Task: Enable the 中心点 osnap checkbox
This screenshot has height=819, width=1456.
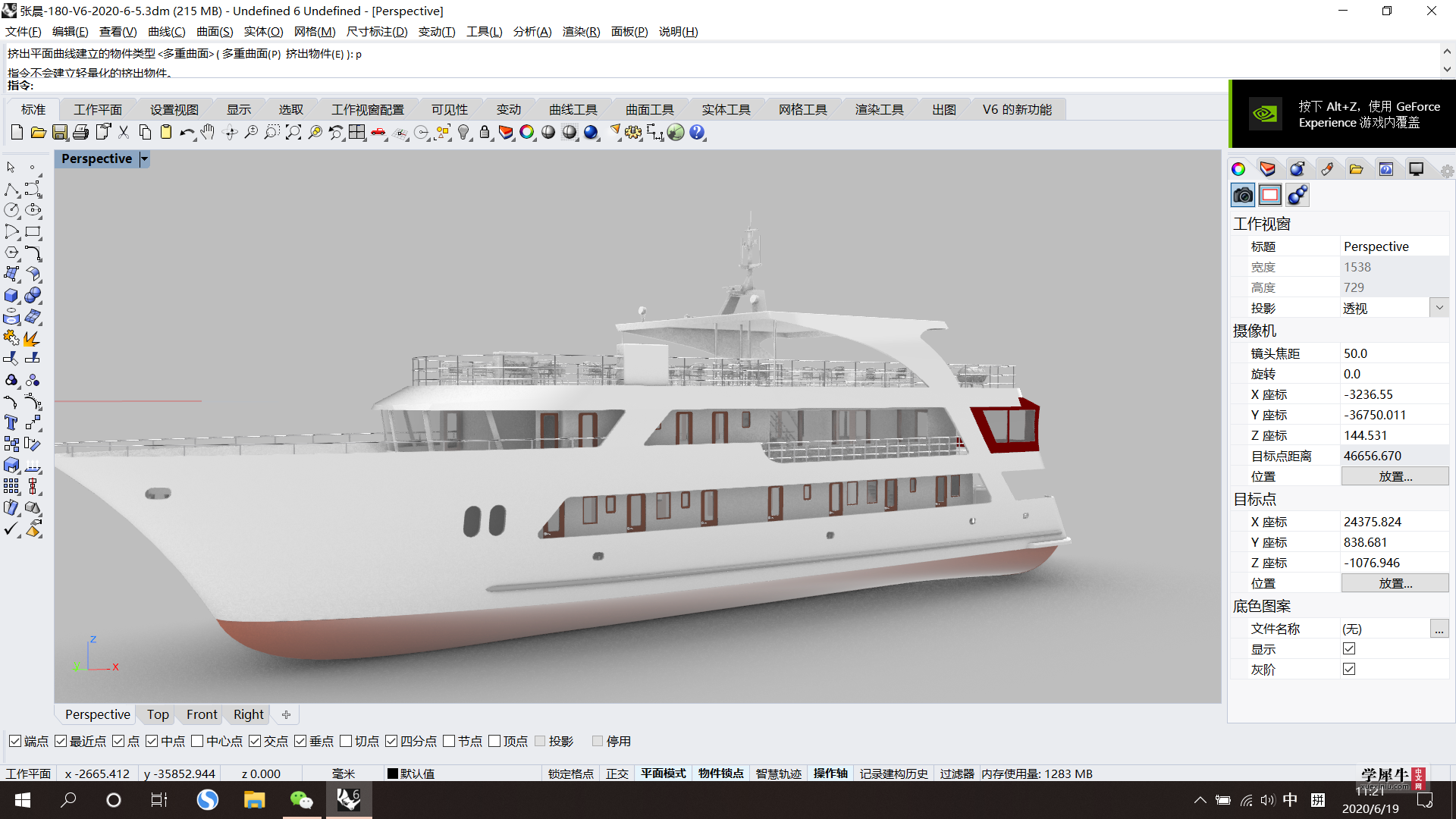Action: (197, 741)
